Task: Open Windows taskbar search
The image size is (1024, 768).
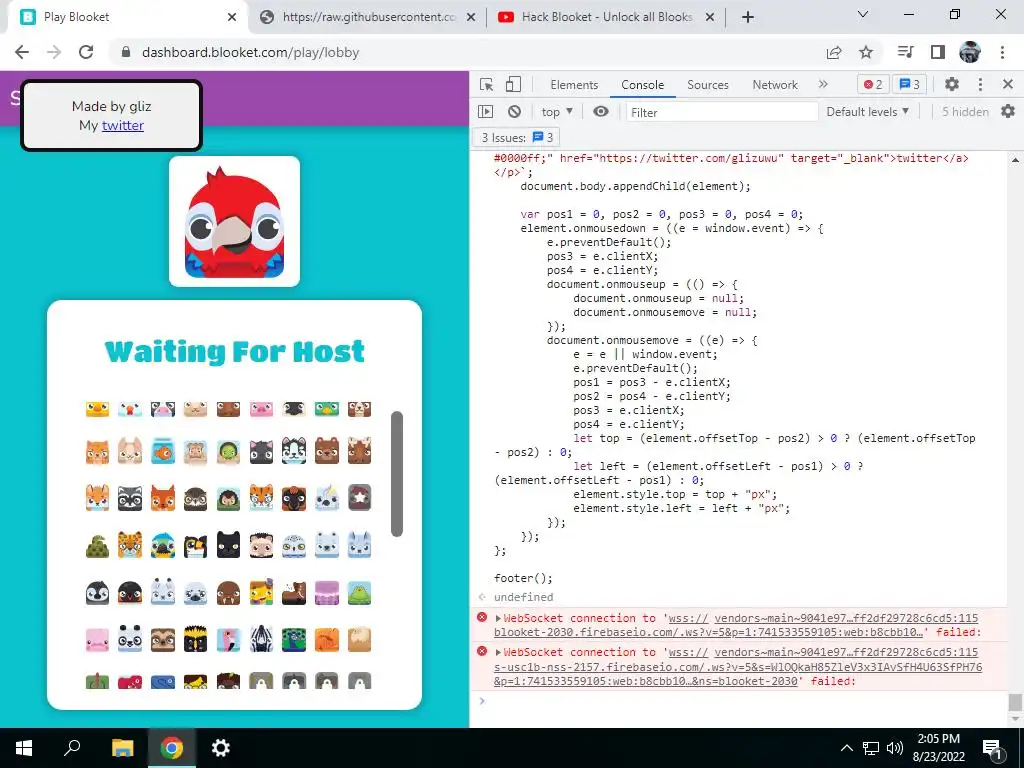Action: (x=72, y=748)
